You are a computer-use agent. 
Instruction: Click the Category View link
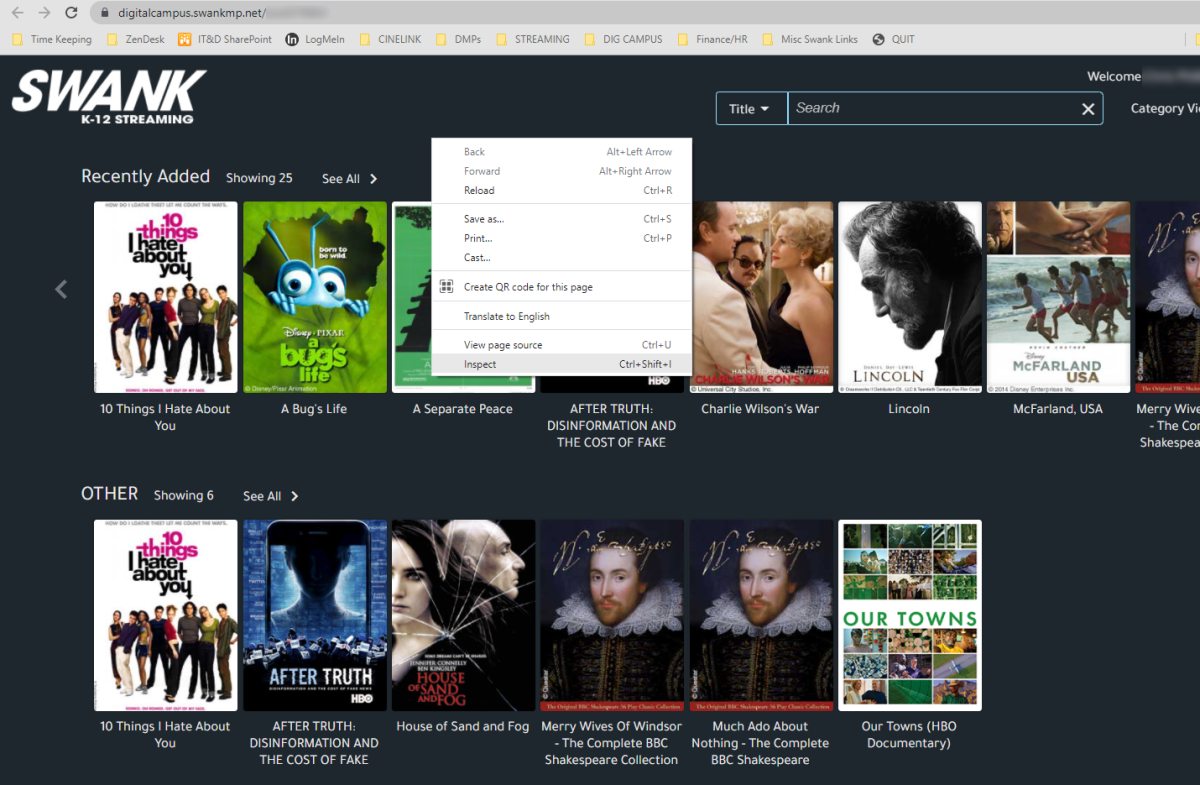coord(1164,109)
